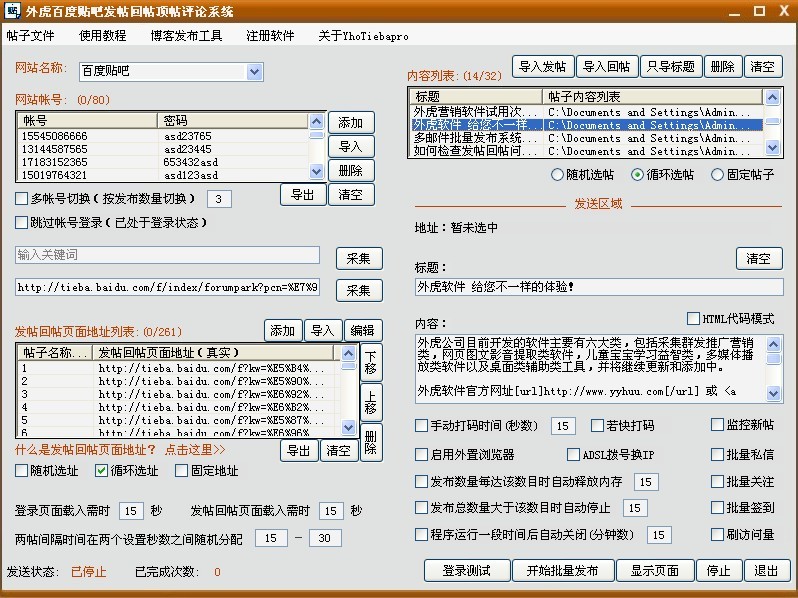Enable 启用外置浏览器 checkbox

421,454
